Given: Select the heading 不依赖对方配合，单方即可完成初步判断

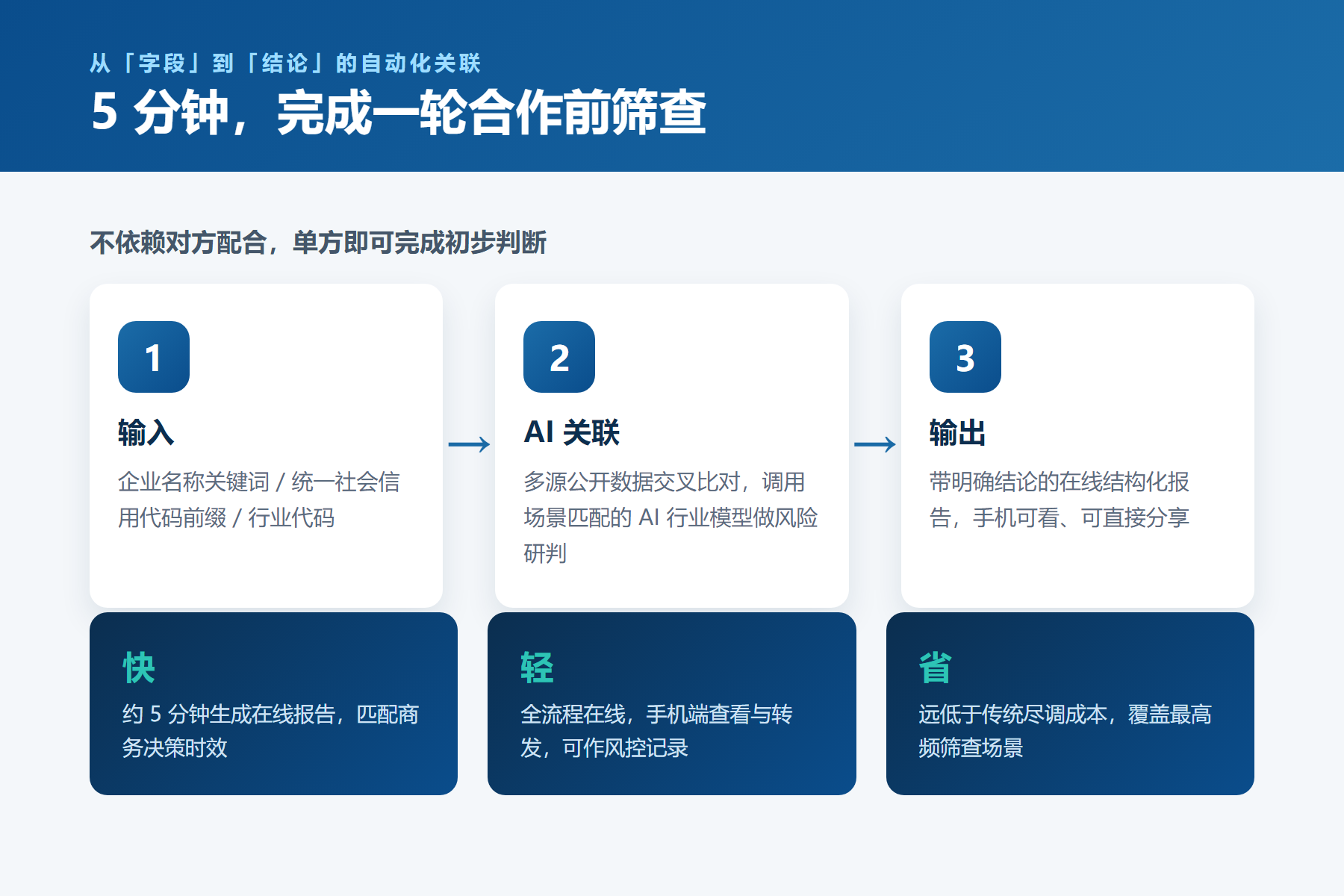Looking at the screenshot, I should 318,243.
